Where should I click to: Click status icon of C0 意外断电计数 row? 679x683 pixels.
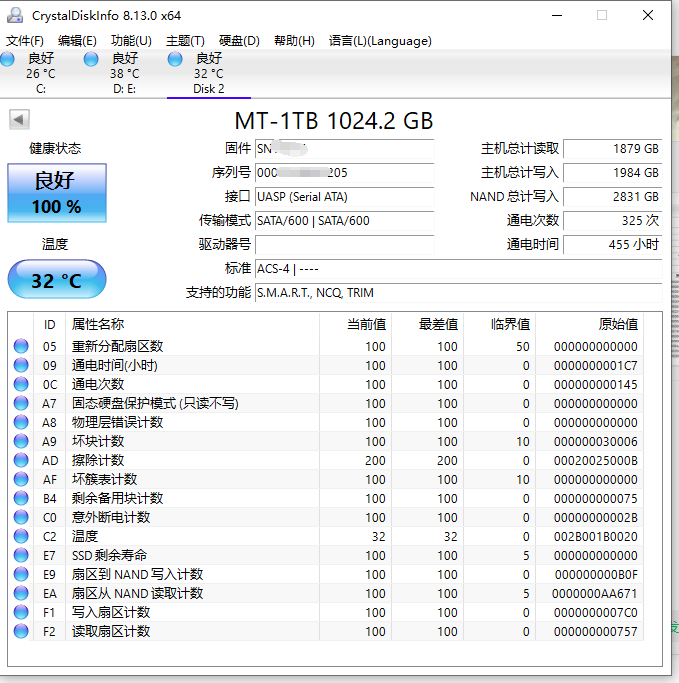(x=21, y=517)
